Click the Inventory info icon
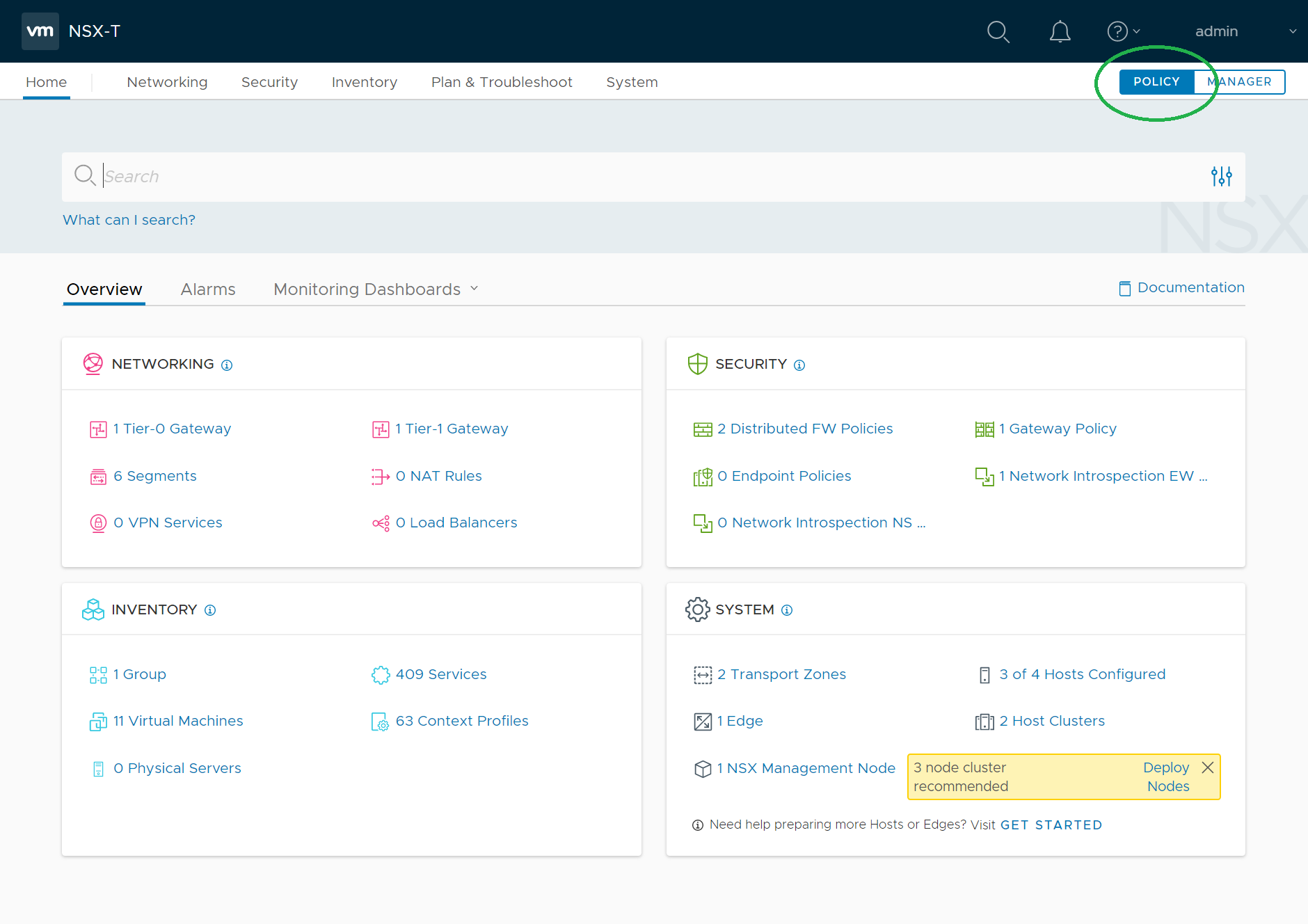 [210, 610]
